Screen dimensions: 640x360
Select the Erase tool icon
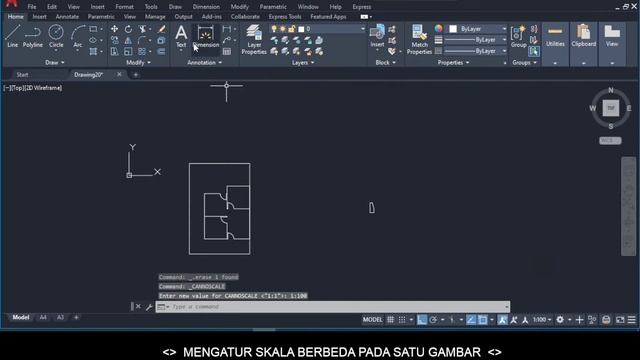coord(162,29)
